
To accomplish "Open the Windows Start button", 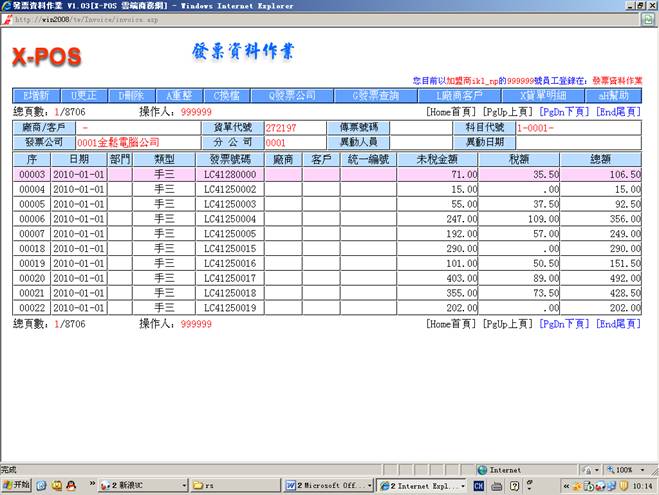I will 17,485.
